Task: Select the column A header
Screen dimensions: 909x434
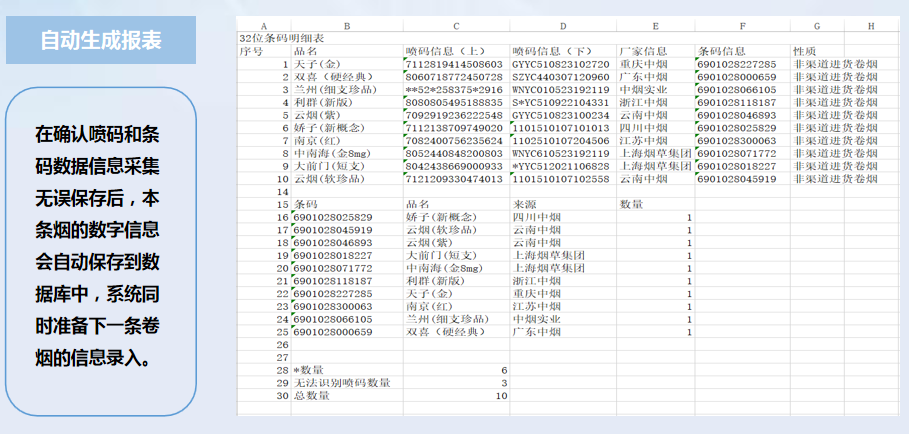Action: (x=263, y=25)
